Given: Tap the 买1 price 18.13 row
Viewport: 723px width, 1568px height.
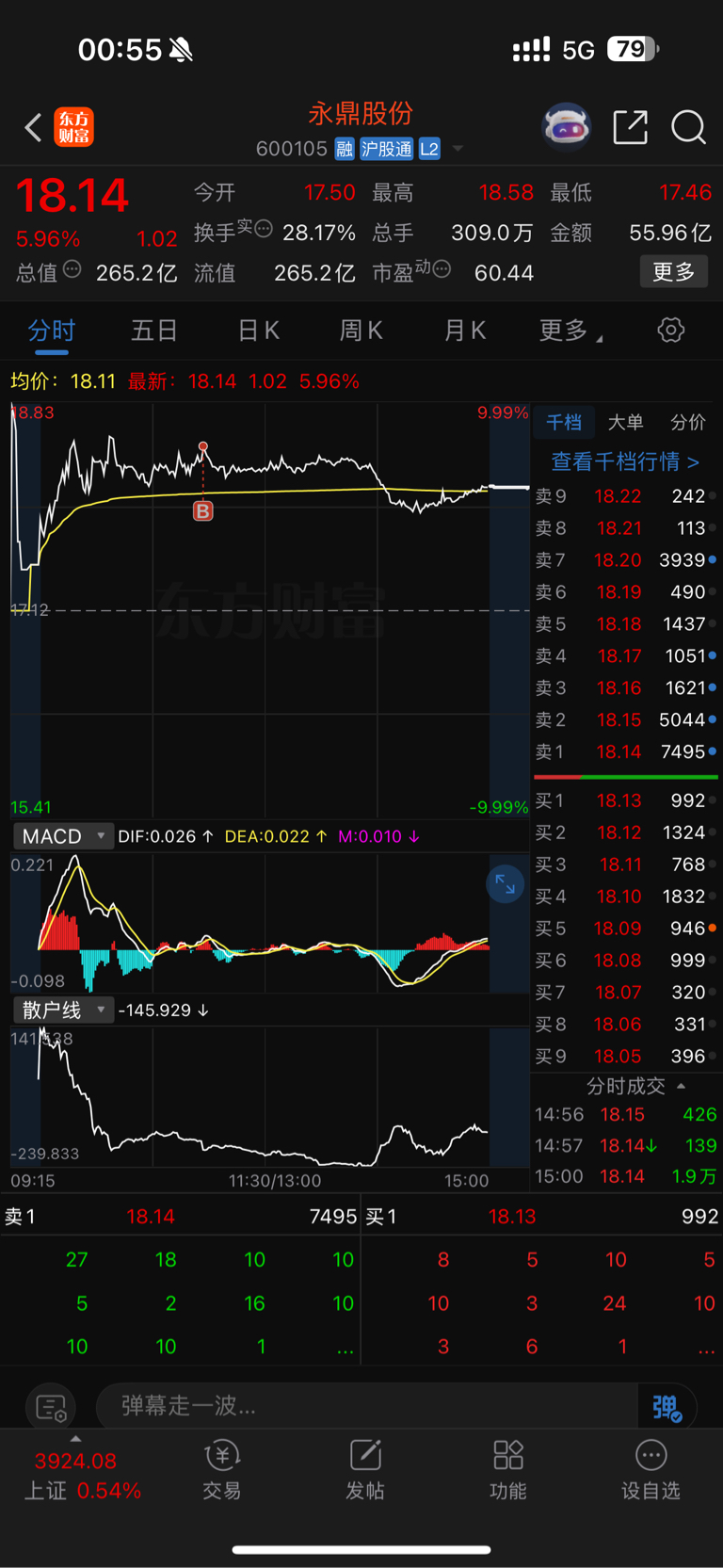Looking at the screenshot, I should click(x=626, y=800).
